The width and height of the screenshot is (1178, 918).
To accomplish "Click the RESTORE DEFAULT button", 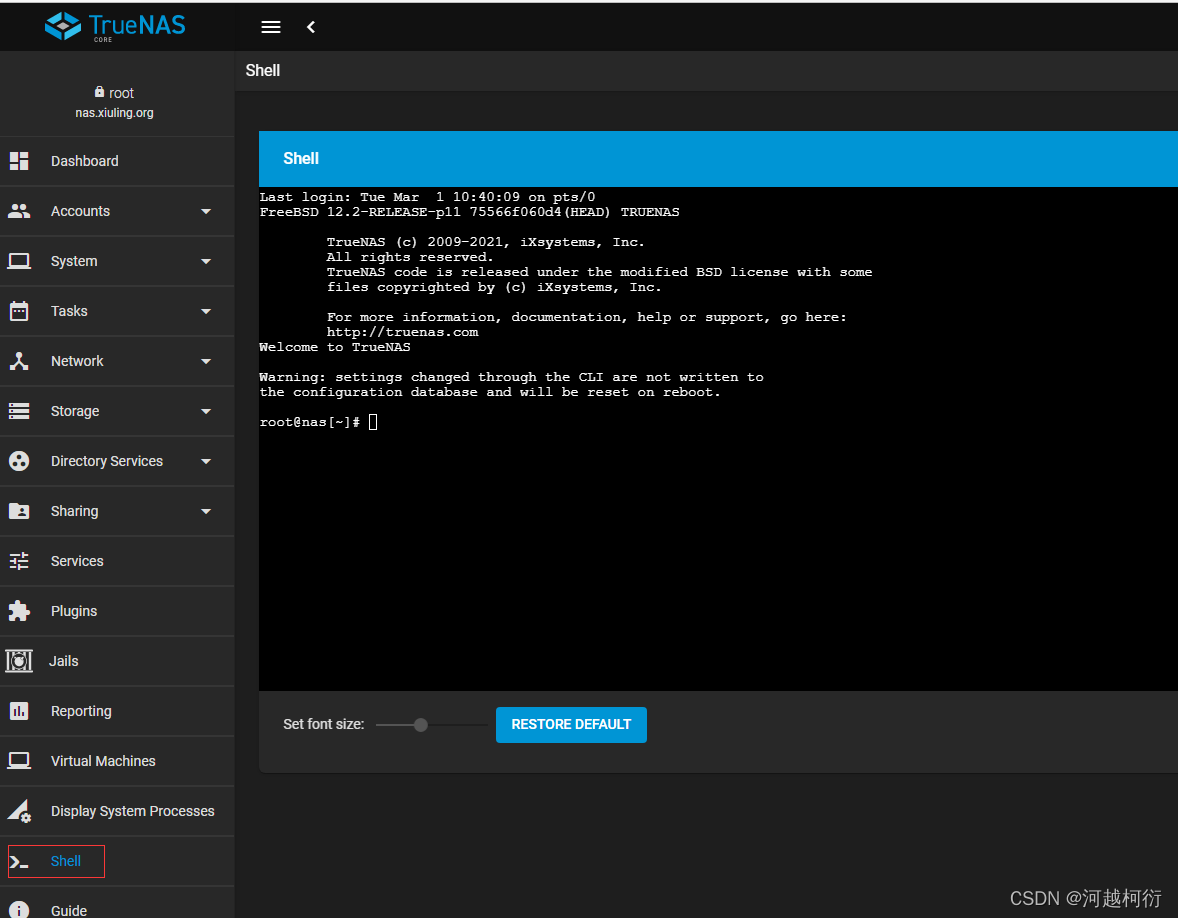I will point(571,724).
